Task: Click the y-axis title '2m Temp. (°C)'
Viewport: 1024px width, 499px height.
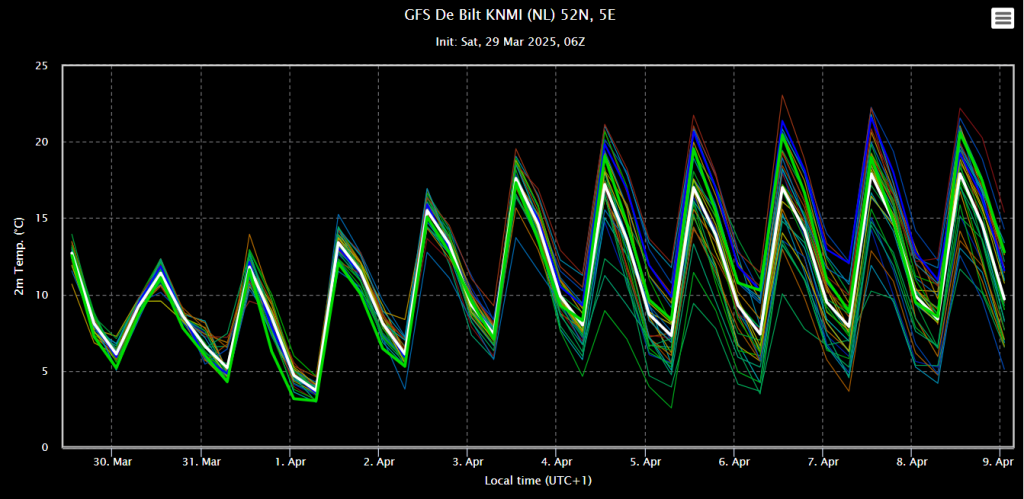Action: tap(20, 257)
